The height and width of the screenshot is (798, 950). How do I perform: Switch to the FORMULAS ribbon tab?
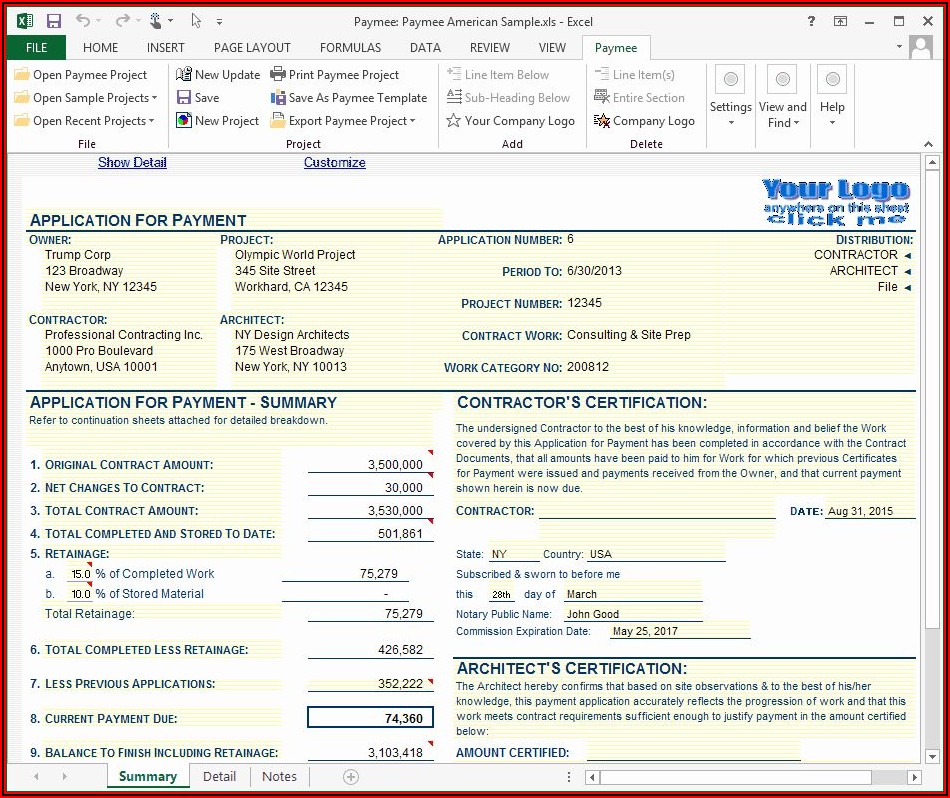[x=350, y=47]
